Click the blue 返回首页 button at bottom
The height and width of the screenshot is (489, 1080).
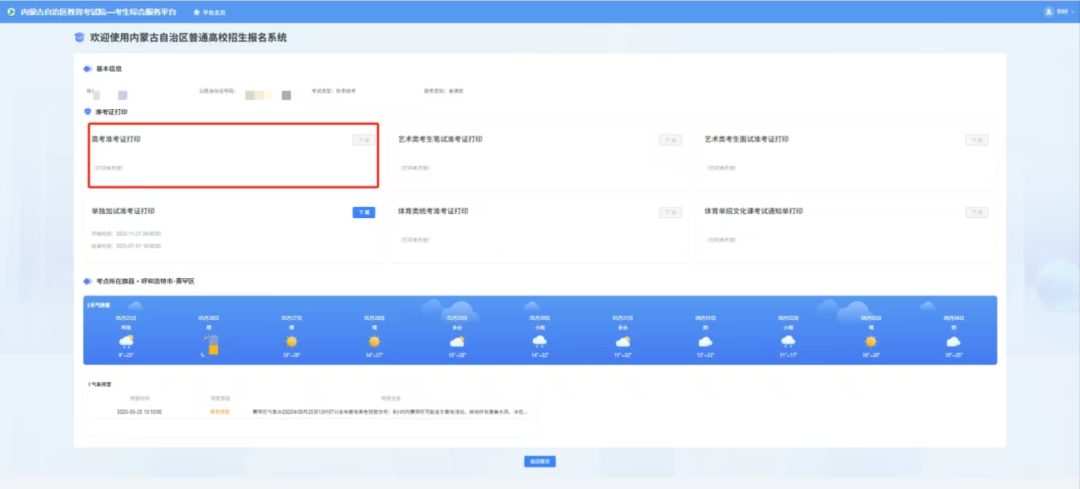pos(539,461)
